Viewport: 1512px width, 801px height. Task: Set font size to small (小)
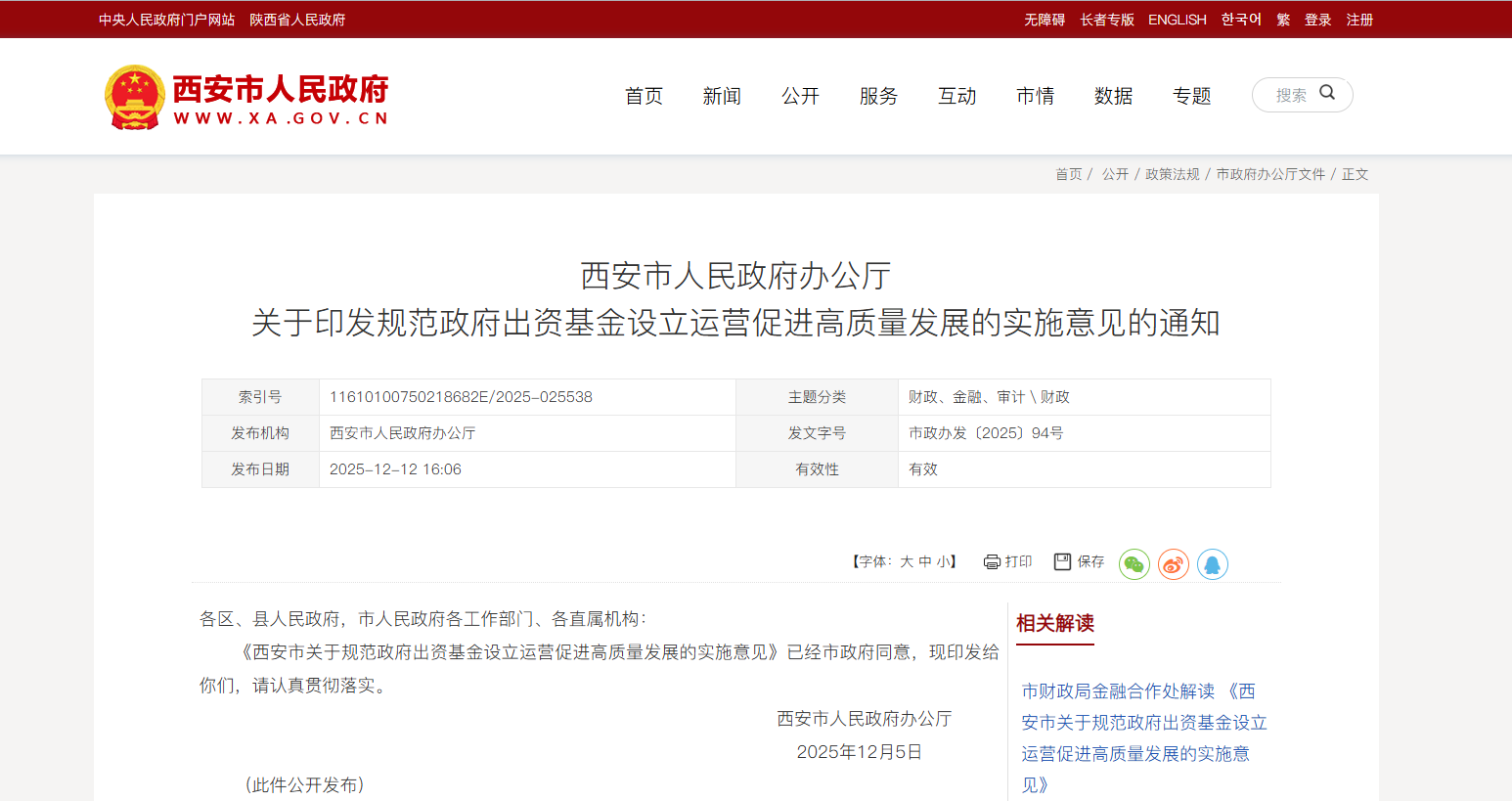coord(943,561)
